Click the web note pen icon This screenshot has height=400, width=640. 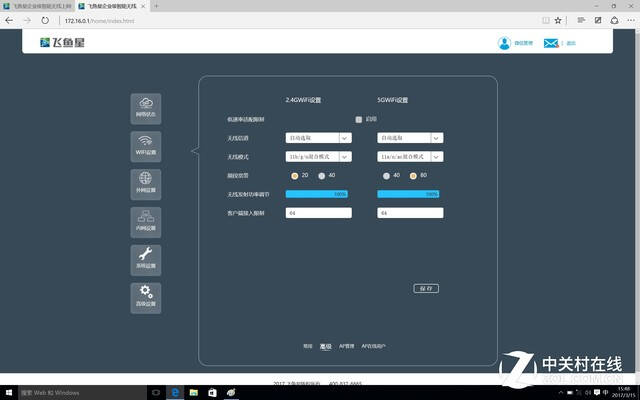(x=598, y=20)
